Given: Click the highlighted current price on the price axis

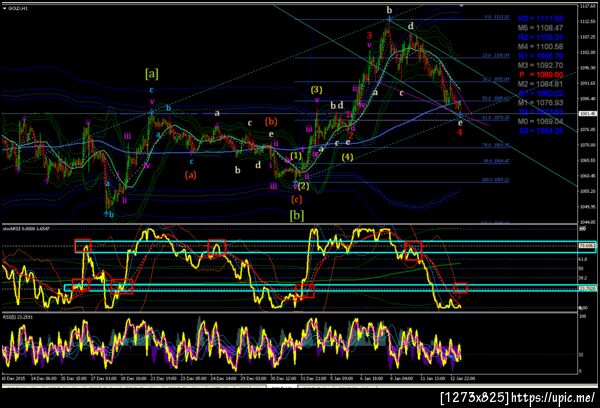Looking at the screenshot, I should [587, 114].
